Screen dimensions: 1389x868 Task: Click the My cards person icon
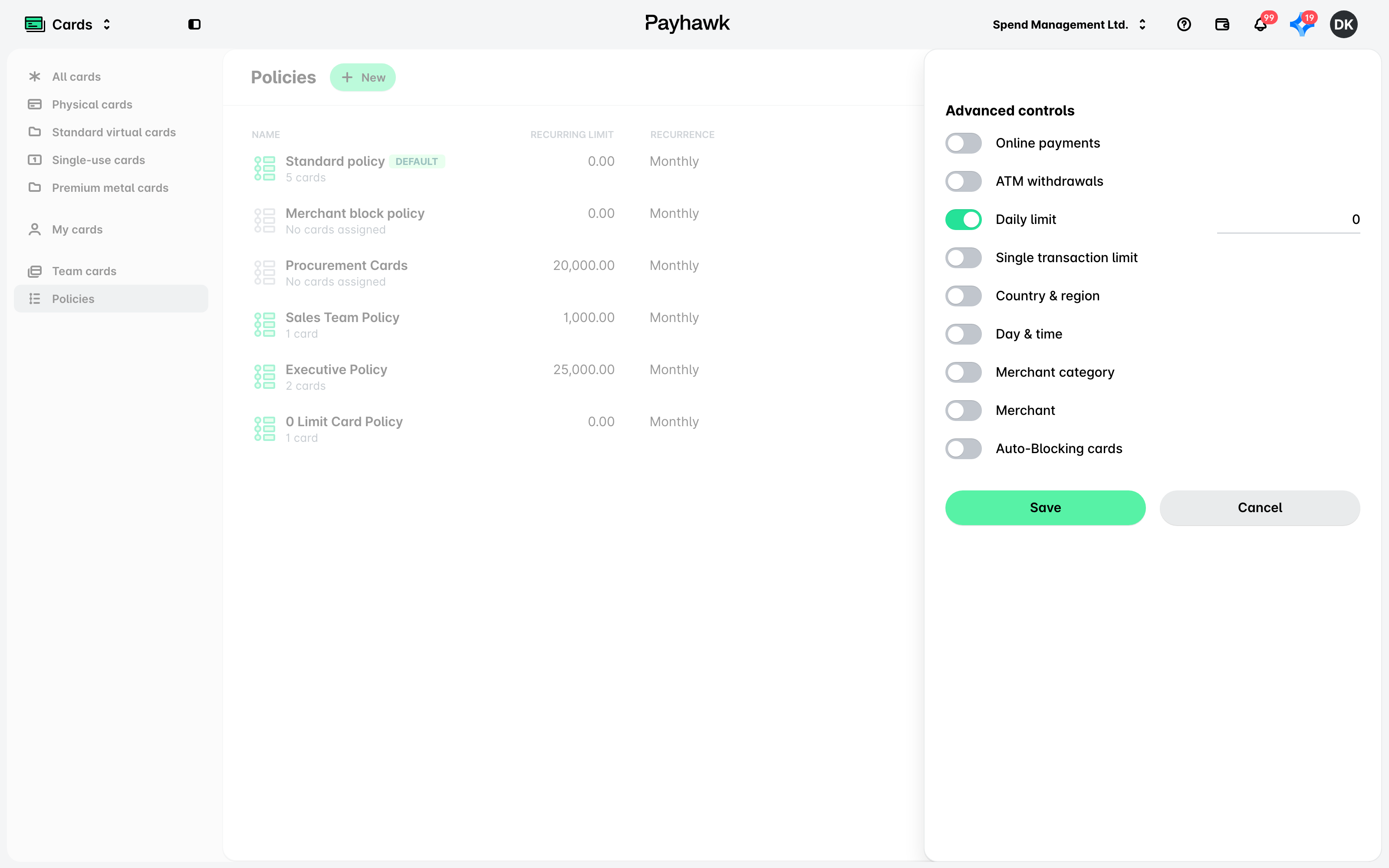coord(34,229)
